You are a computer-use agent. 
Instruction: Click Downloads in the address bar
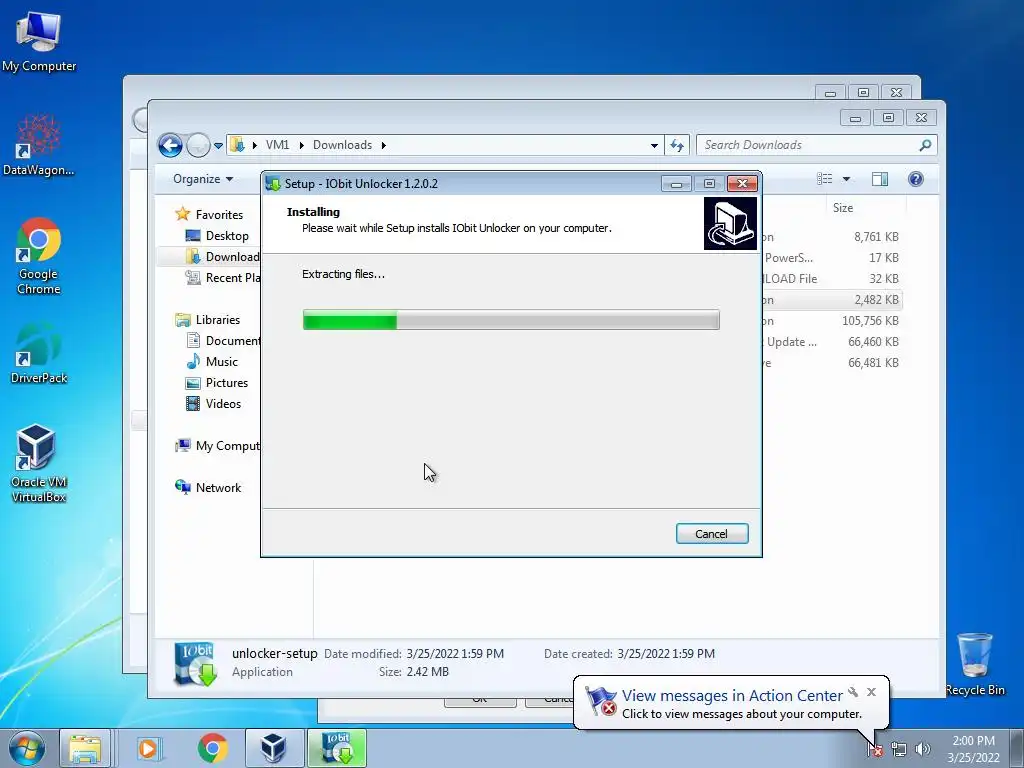pyautogui.click(x=342, y=145)
